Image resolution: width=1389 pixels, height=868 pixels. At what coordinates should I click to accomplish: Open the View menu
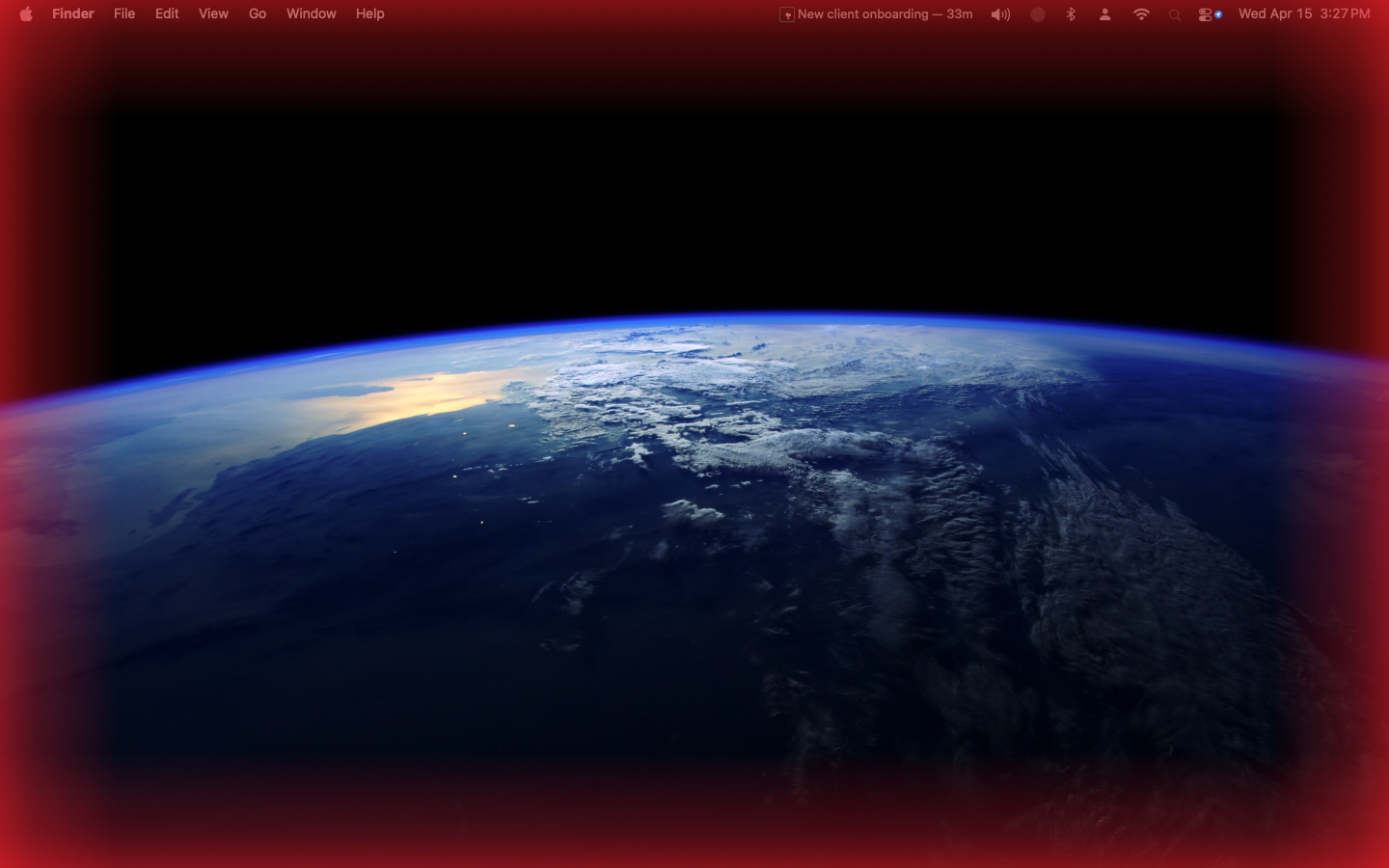click(x=213, y=14)
